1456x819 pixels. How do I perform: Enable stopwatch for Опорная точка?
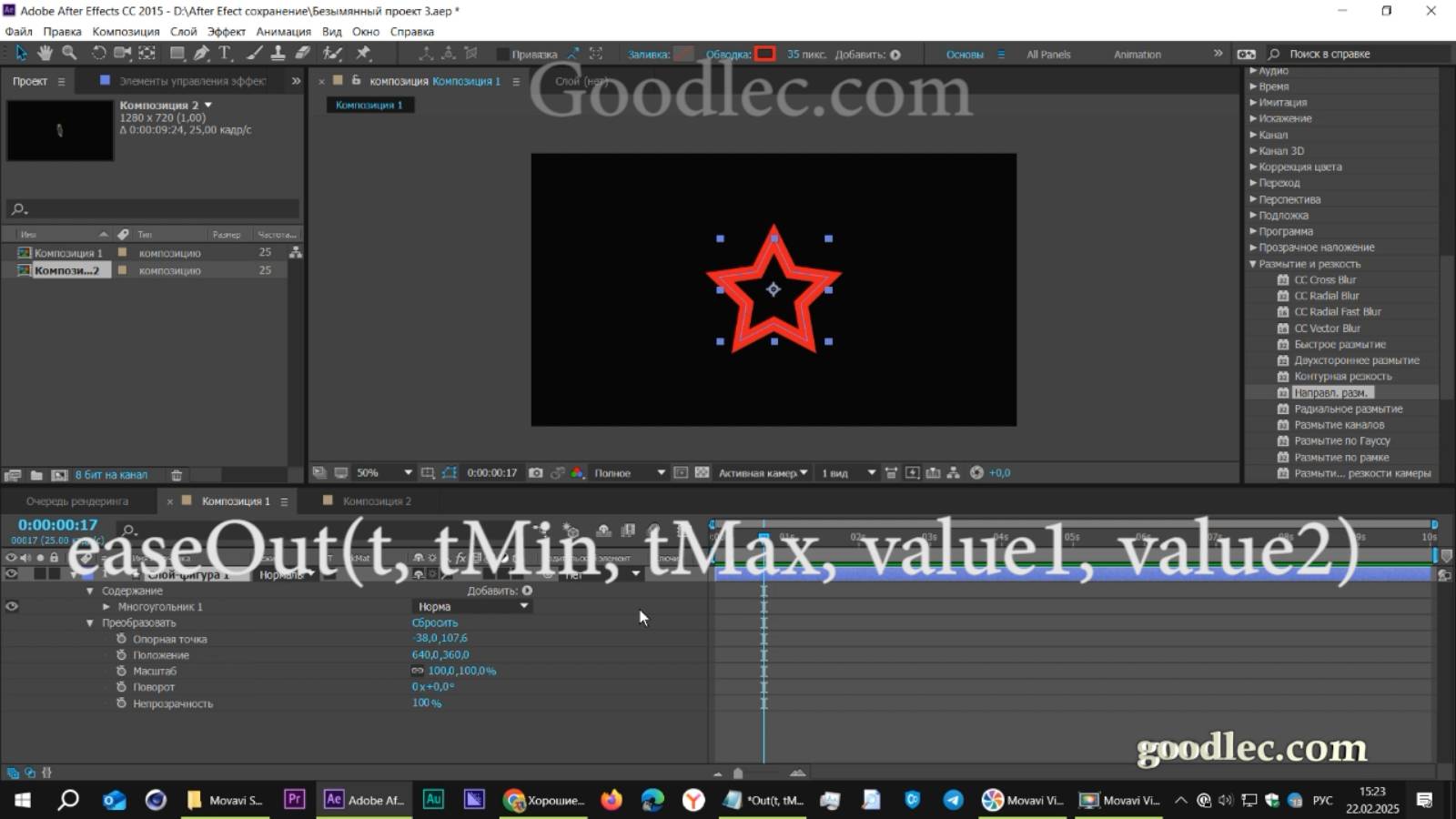coord(121,639)
